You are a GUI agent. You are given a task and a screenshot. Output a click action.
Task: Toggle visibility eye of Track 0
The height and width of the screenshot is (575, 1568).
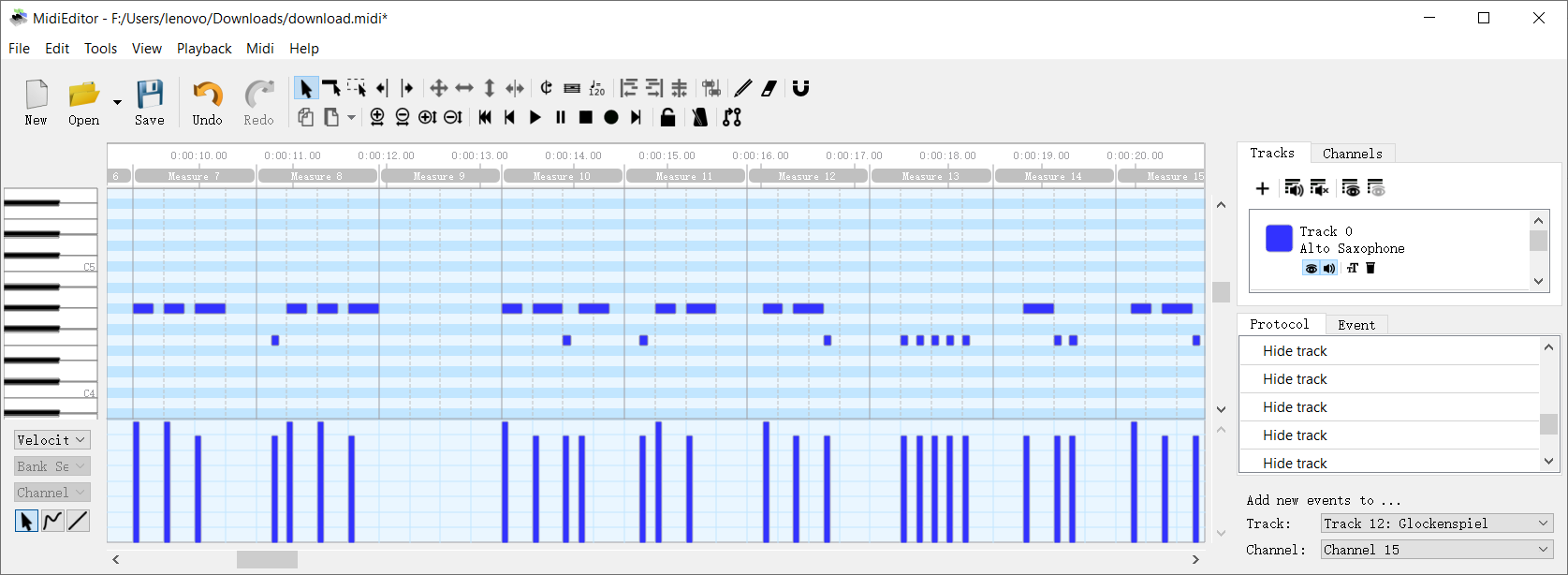tap(1311, 269)
